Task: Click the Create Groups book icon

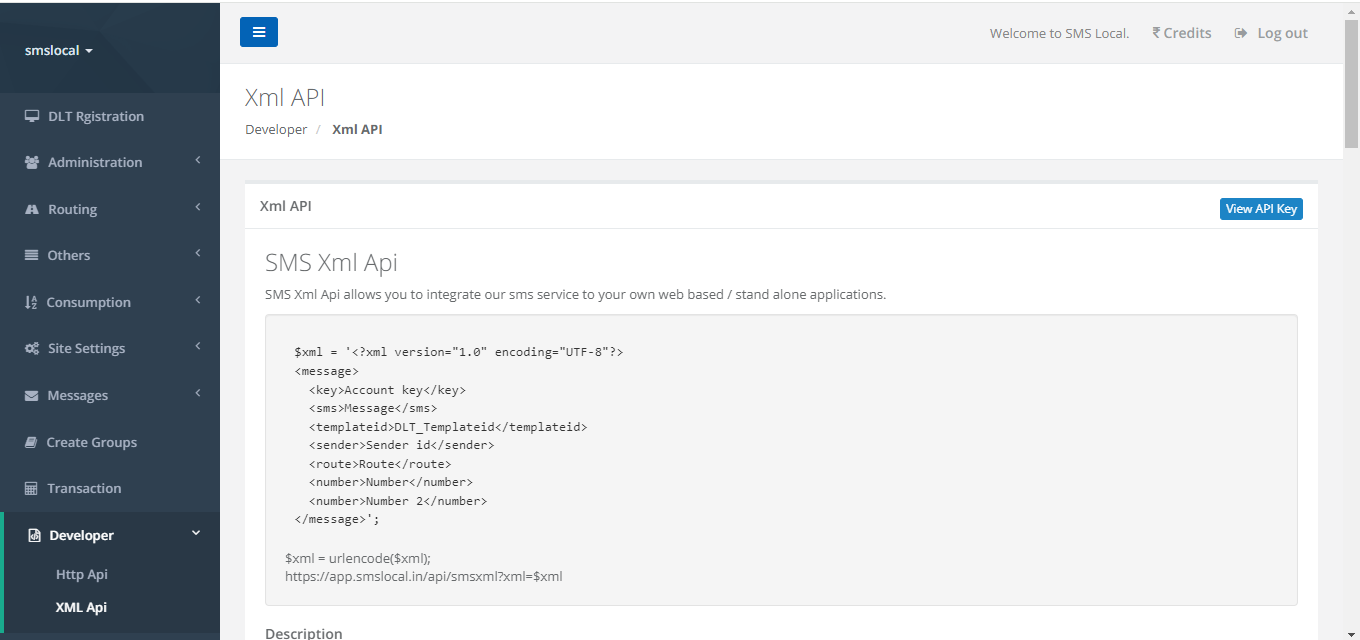Action: coord(30,441)
